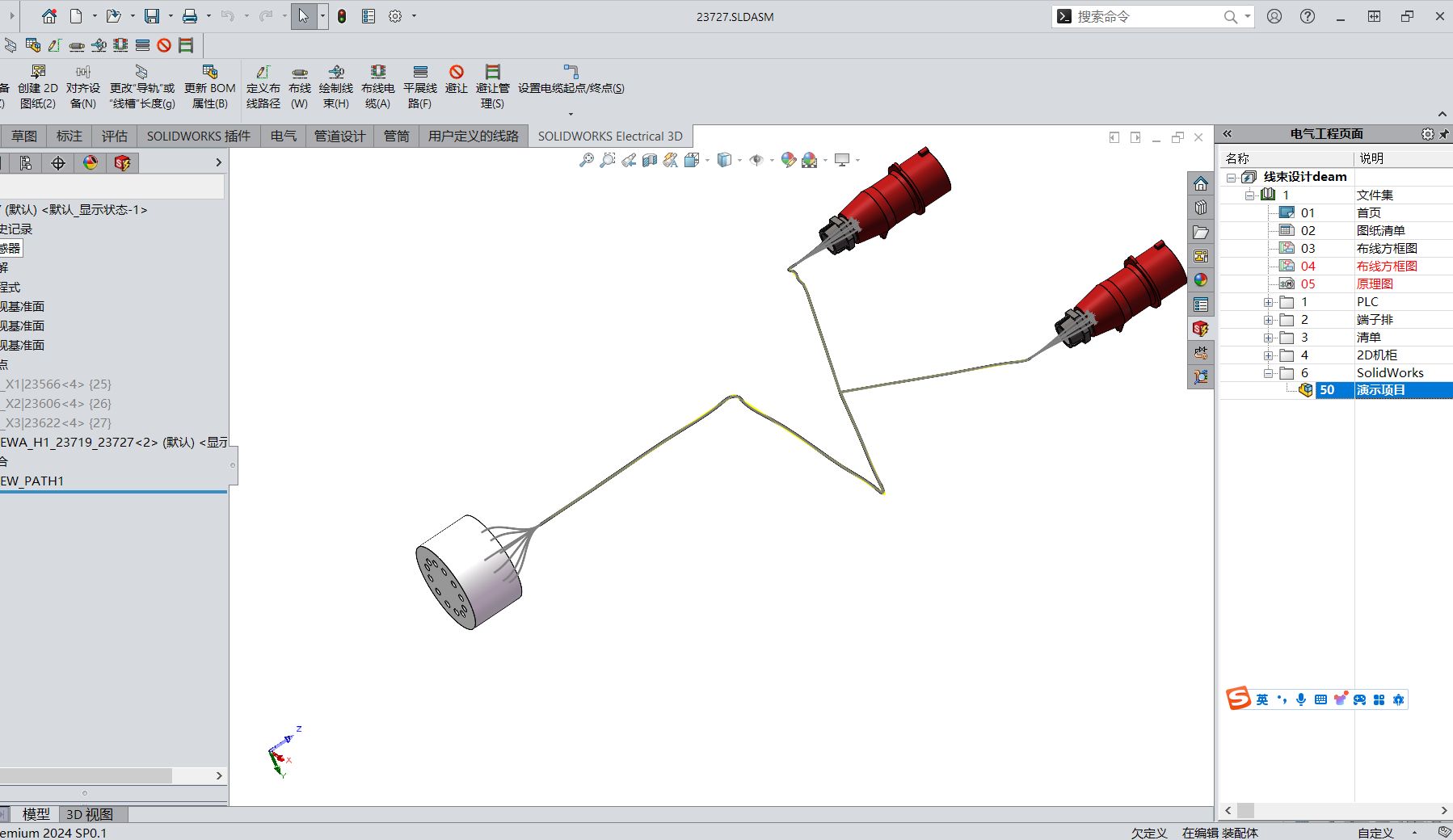Click Section View icon
The width and height of the screenshot is (1453, 840).
click(650, 160)
